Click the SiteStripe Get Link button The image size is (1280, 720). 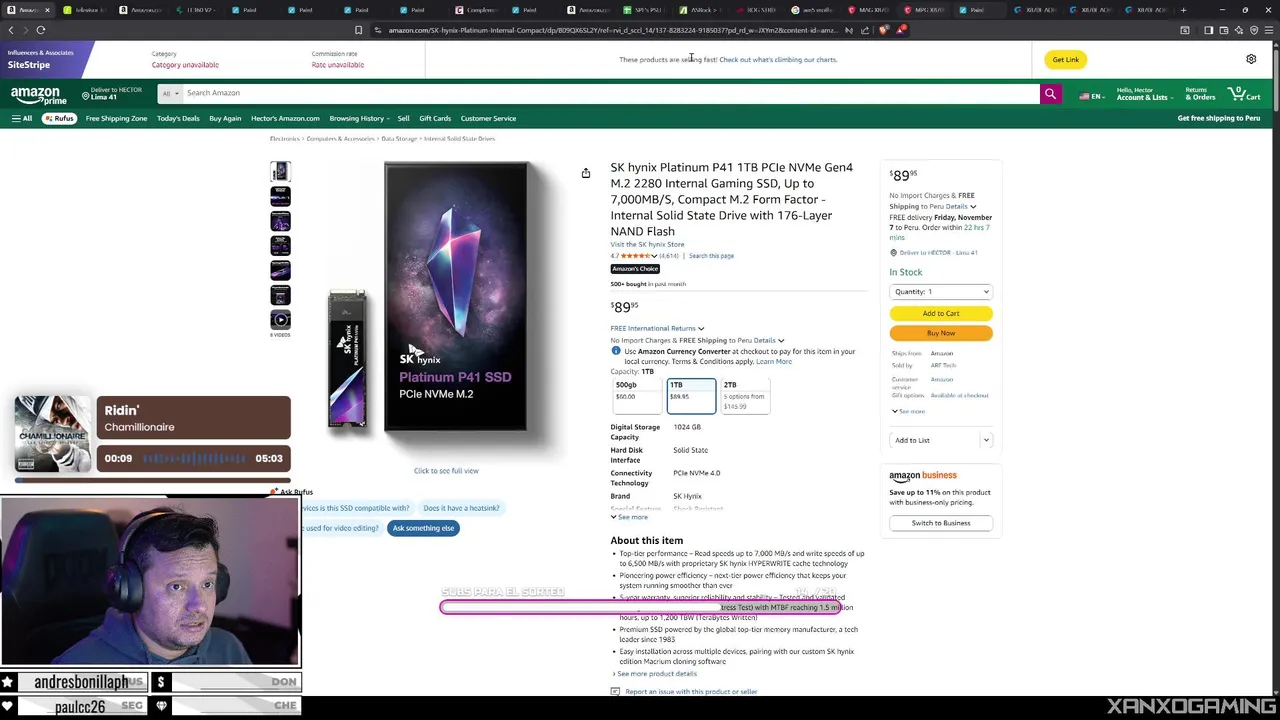1066,59
